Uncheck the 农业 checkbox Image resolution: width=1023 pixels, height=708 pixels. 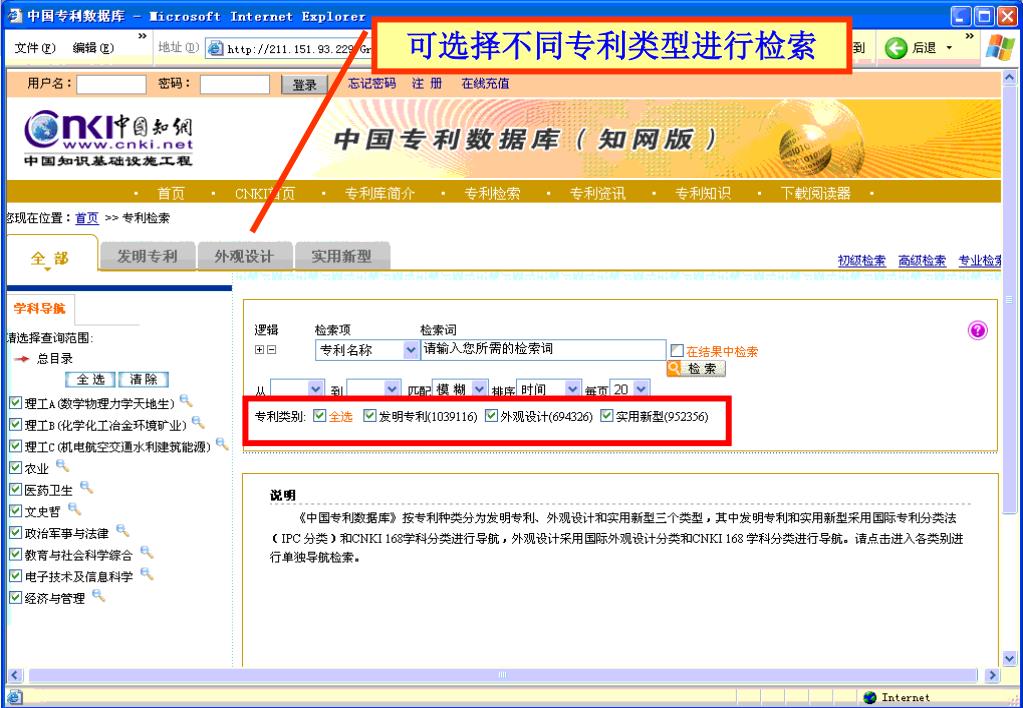click(x=15, y=467)
